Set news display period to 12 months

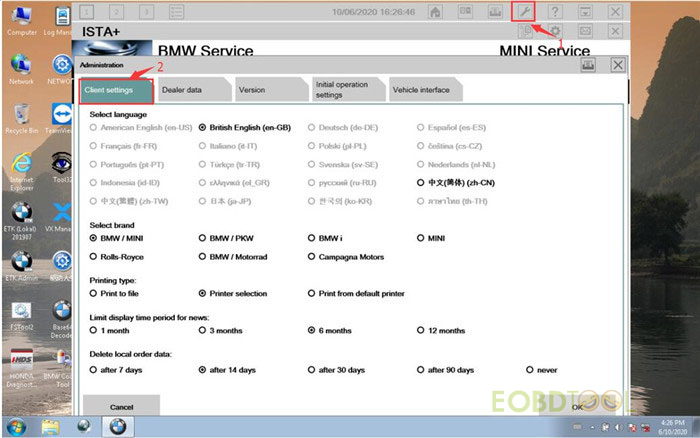pyautogui.click(x=421, y=330)
